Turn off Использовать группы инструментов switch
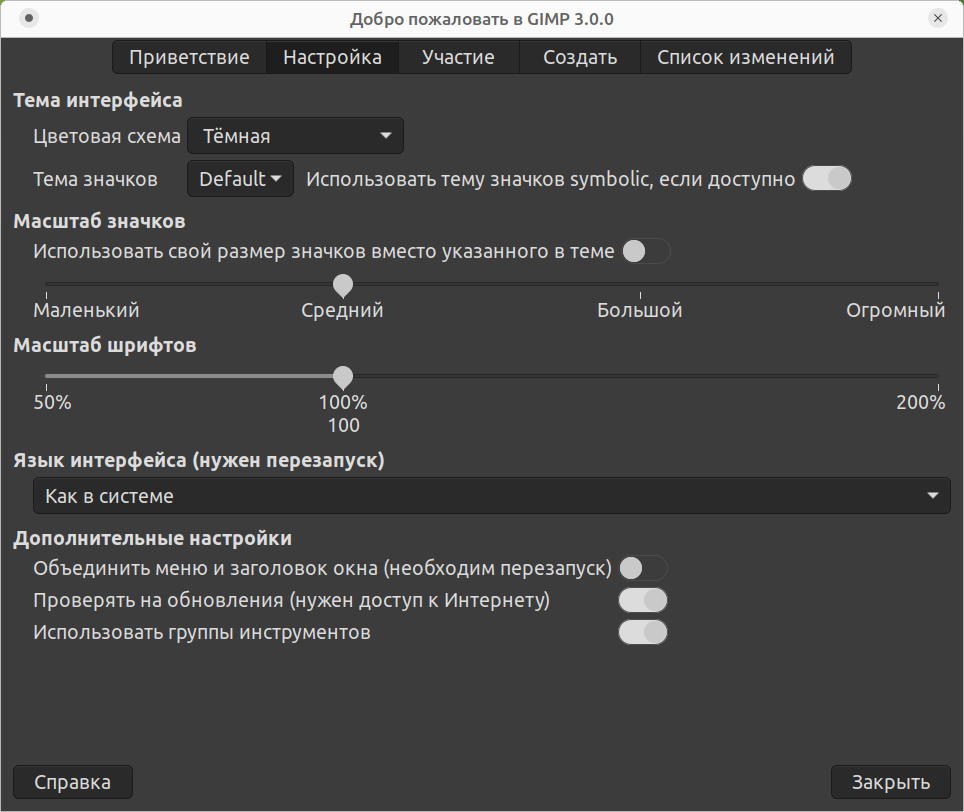 643,633
